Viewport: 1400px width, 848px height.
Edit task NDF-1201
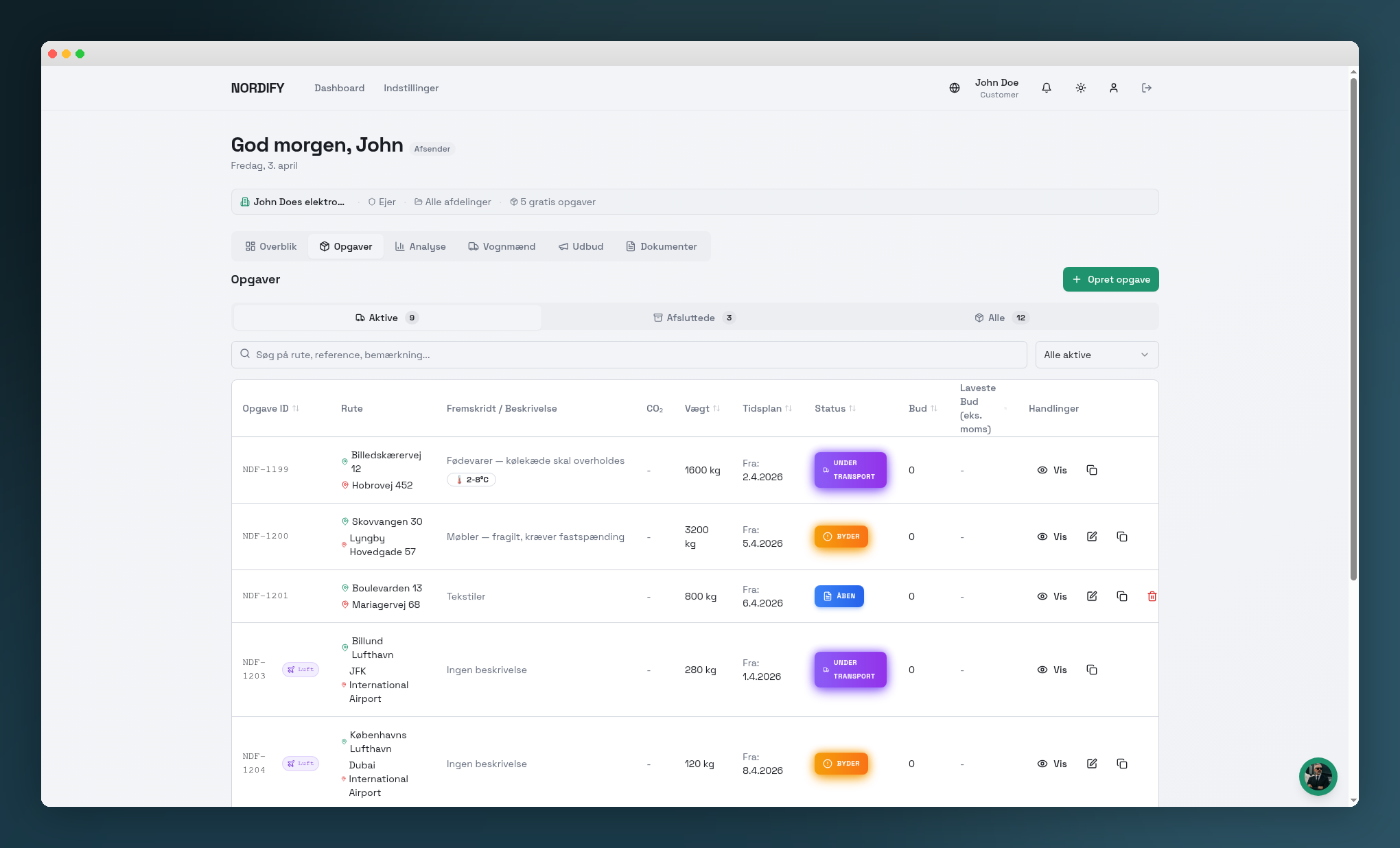point(1092,596)
